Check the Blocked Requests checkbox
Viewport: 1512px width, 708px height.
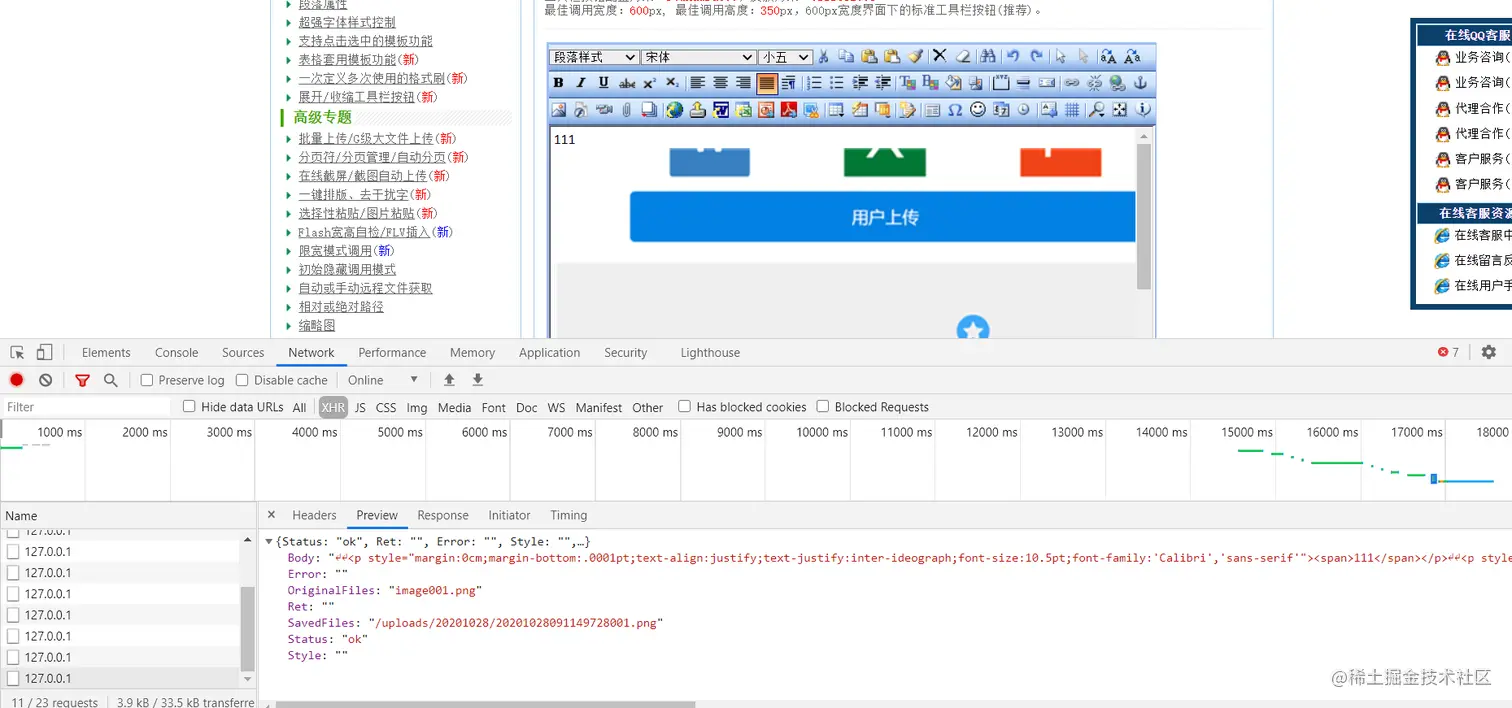[x=823, y=406]
